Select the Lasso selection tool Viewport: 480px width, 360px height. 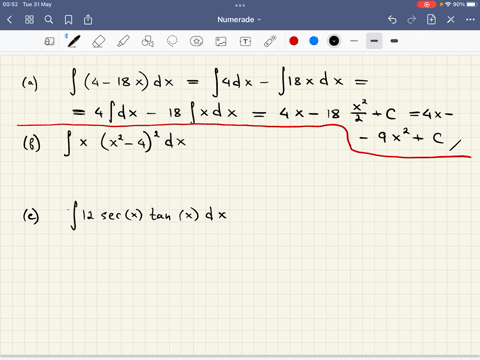point(172,41)
